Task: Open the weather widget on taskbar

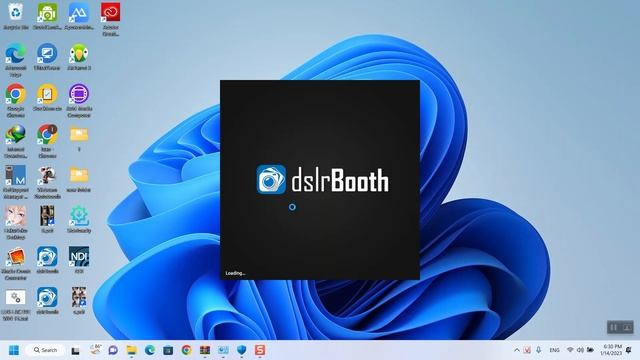Action: (96, 350)
